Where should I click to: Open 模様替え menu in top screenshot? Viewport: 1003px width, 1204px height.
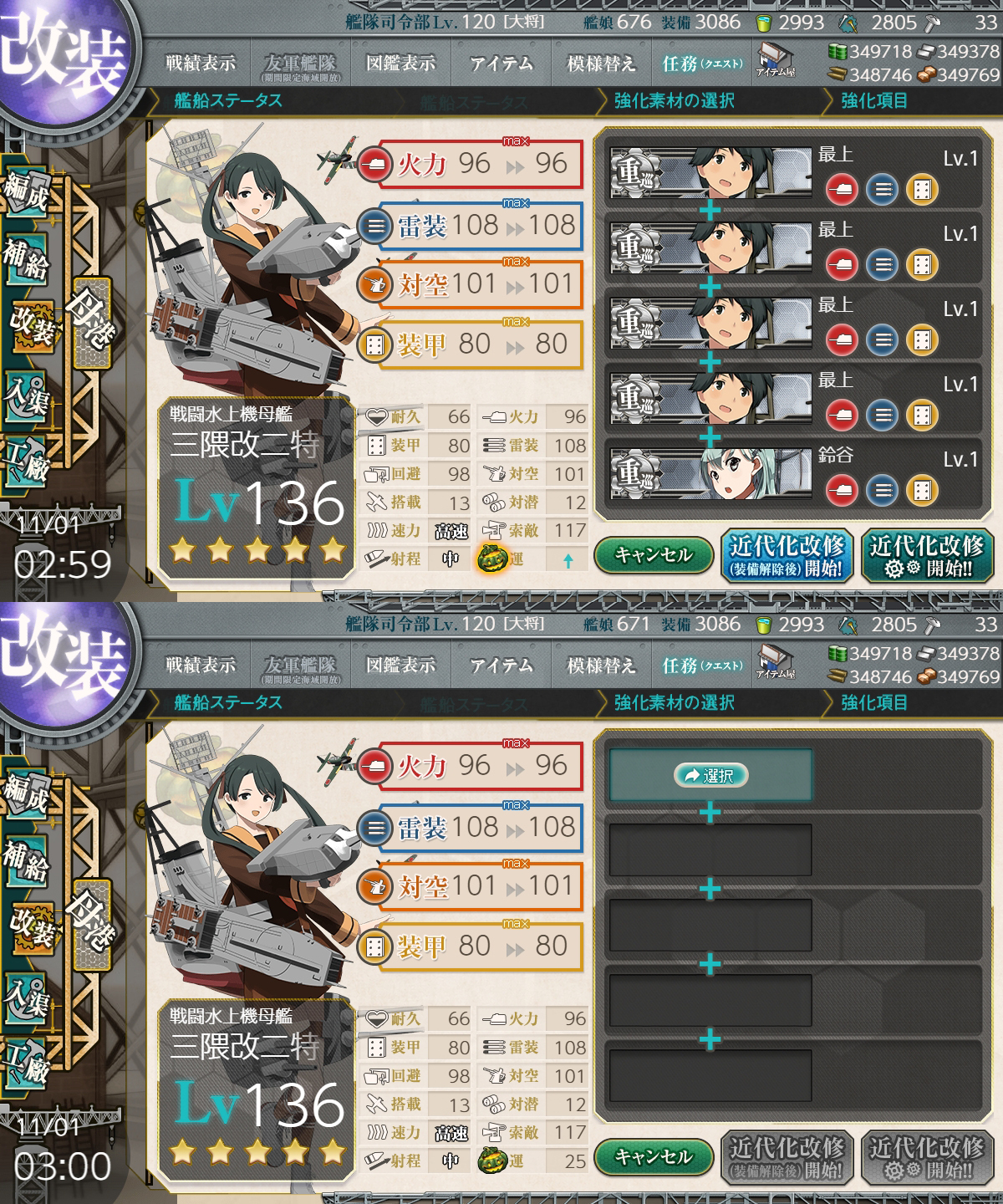[602, 63]
